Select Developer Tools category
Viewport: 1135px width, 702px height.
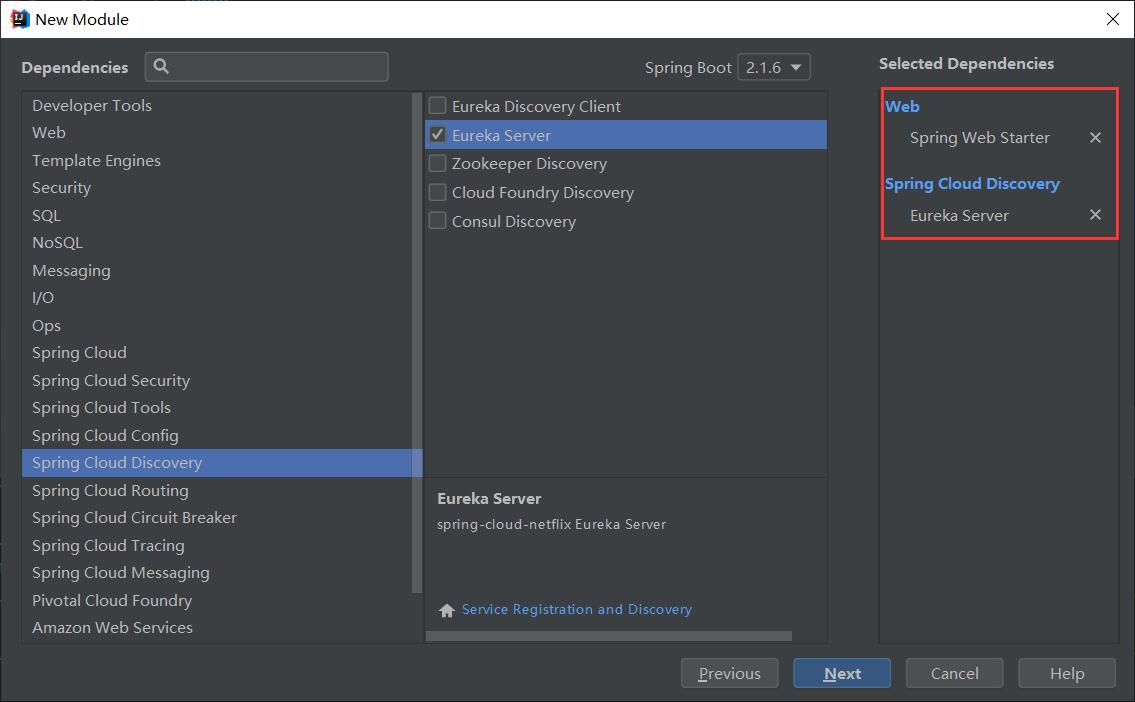coord(217,106)
